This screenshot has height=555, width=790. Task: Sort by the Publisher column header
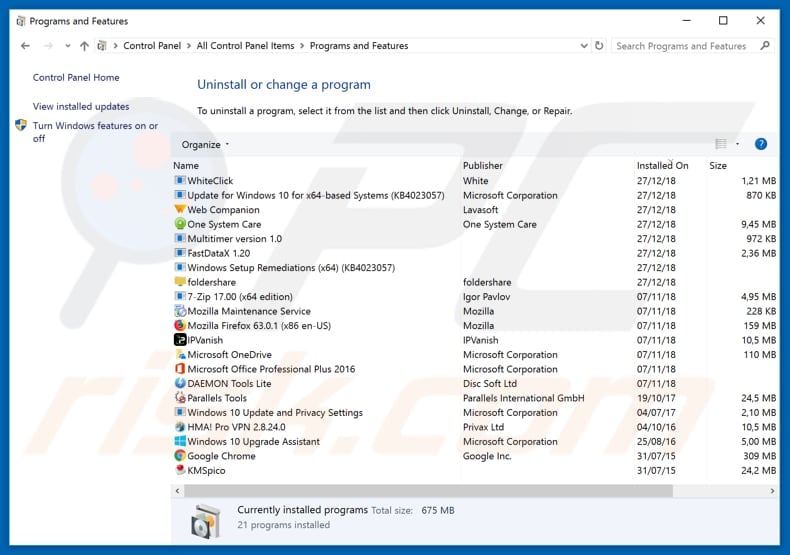tap(483, 165)
